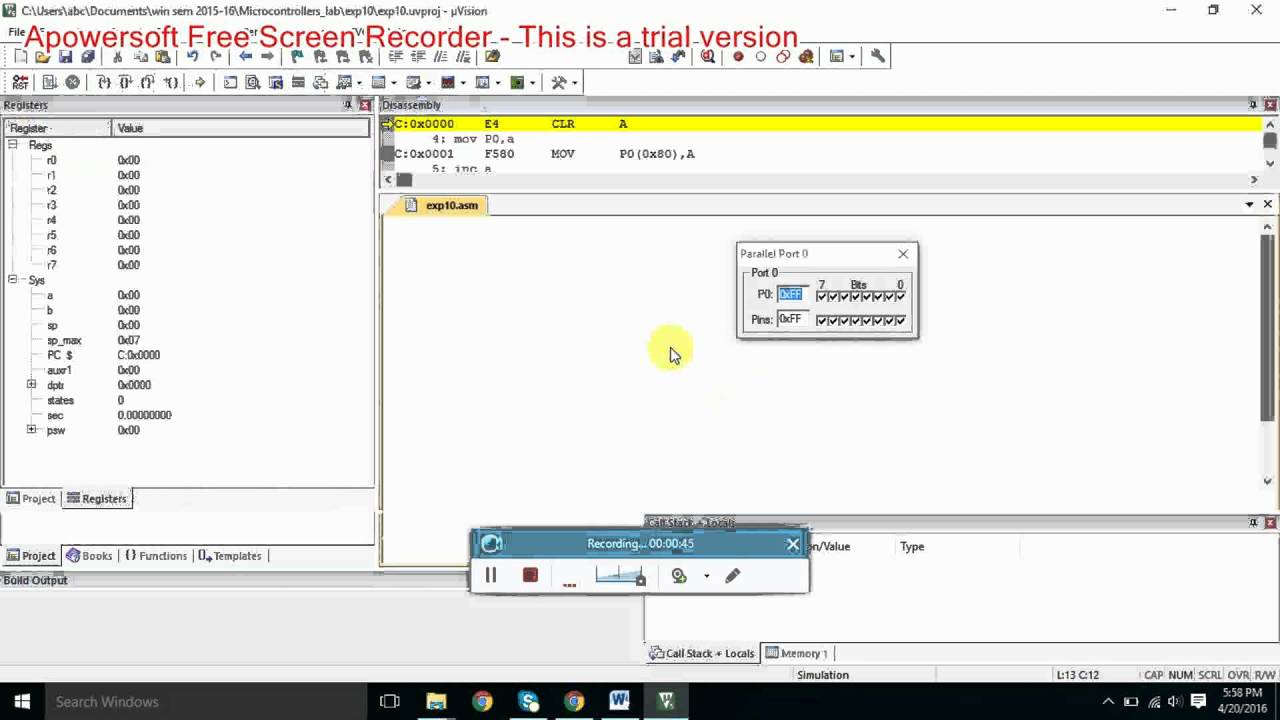Kill all breakpoints icon
The width and height of the screenshot is (1280, 720).
tap(806, 56)
